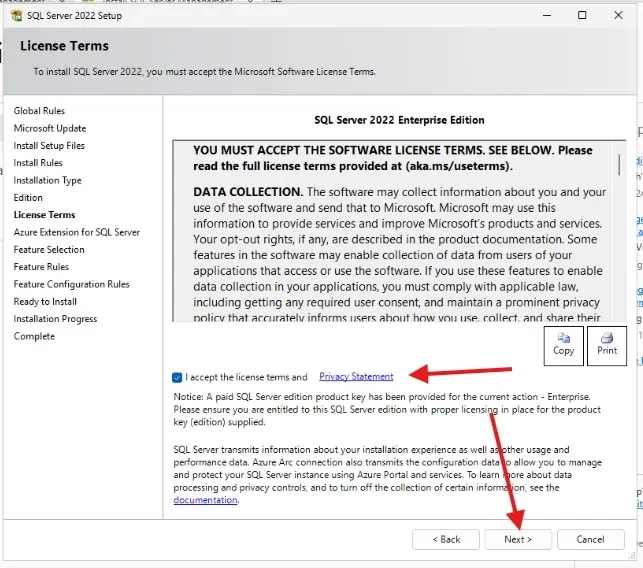
Task: Click the Copy license terms button
Action: pyautogui.click(x=563, y=346)
